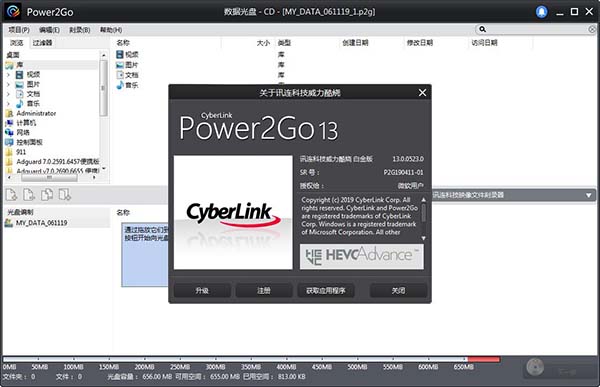The width and height of the screenshot is (600, 387).
Task: Click the Power2Go logo icon in title bar
Action: [13, 12]
